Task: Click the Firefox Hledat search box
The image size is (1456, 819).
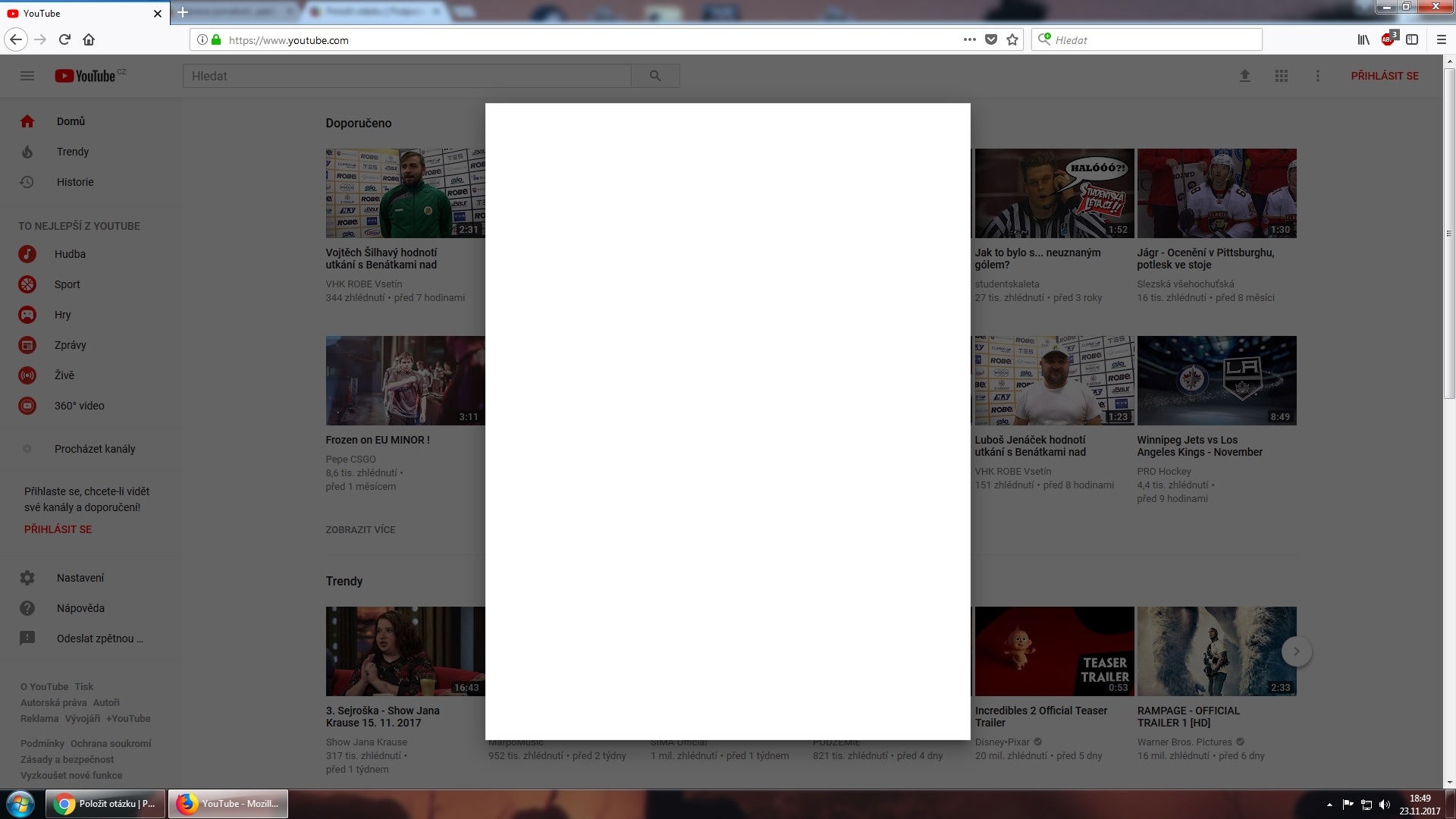Action: (x=1147, y=40)
